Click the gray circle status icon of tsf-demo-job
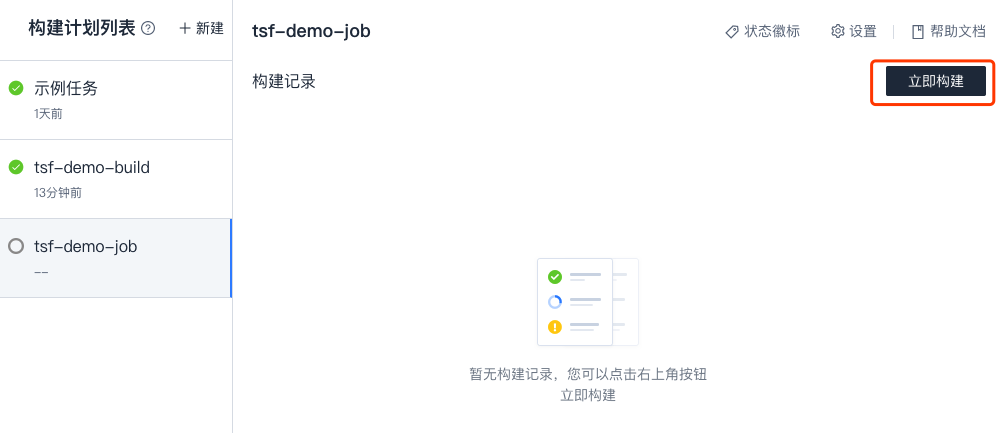This screenshot has width=1001, height=433. tap(16, 246)
